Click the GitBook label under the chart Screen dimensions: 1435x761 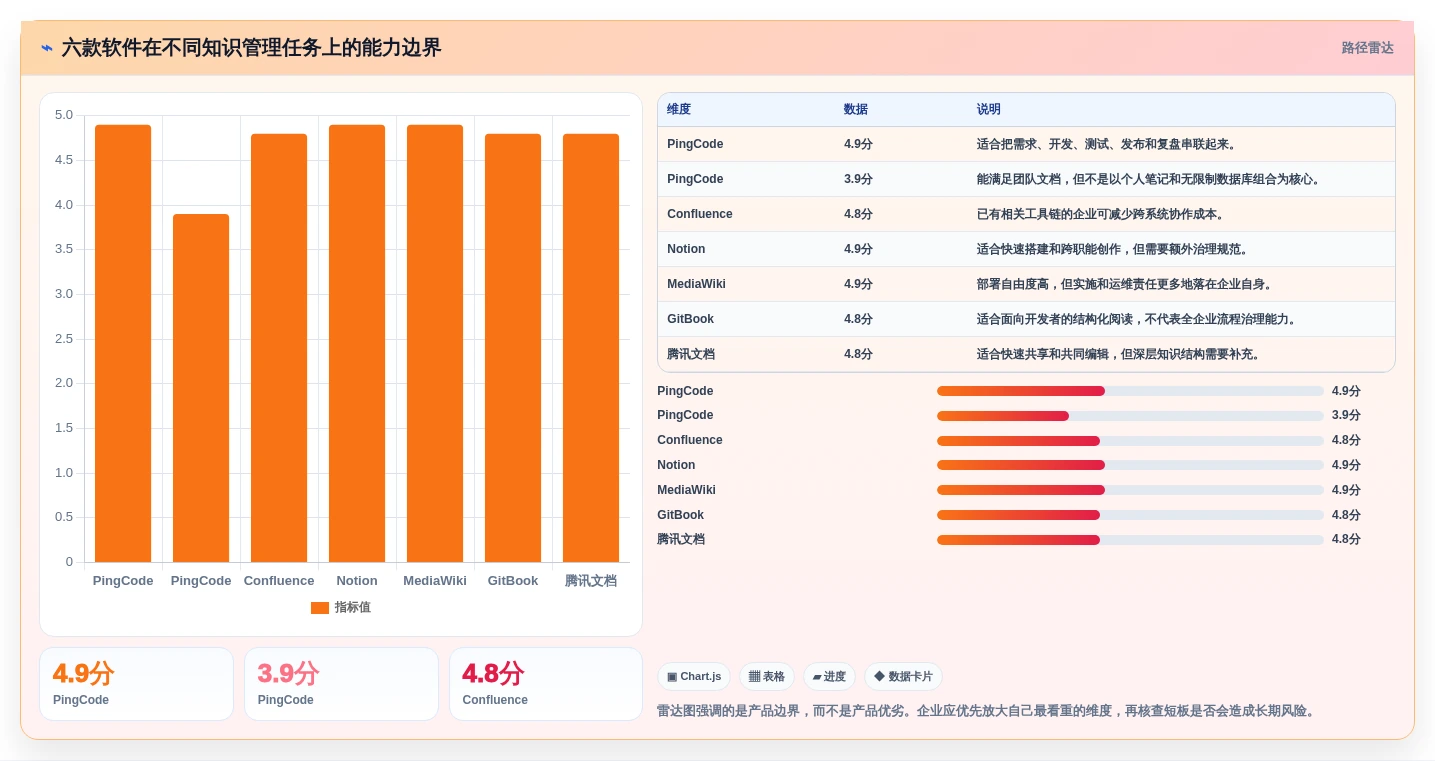[513, 581]
